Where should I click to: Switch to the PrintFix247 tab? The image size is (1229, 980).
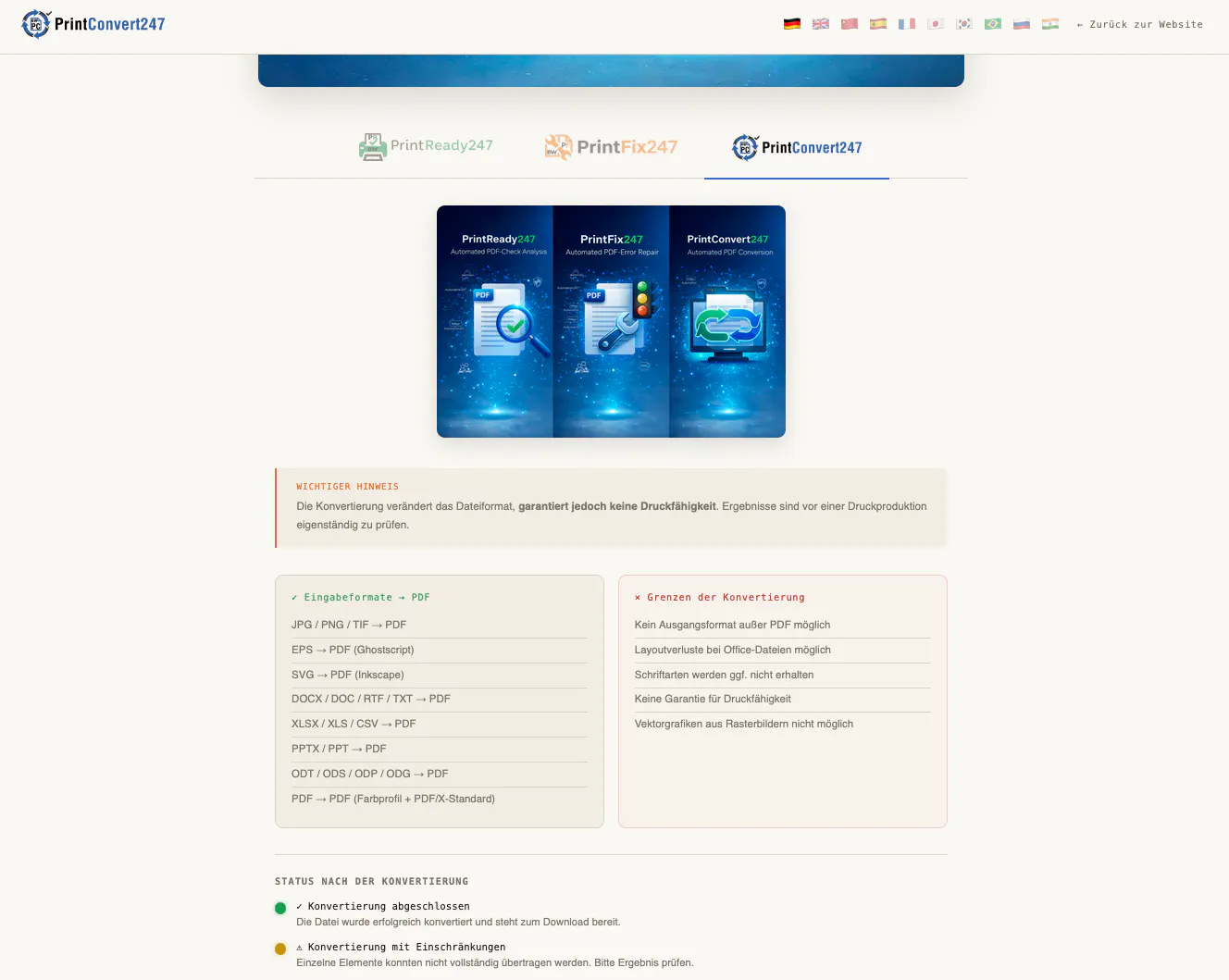611,146
